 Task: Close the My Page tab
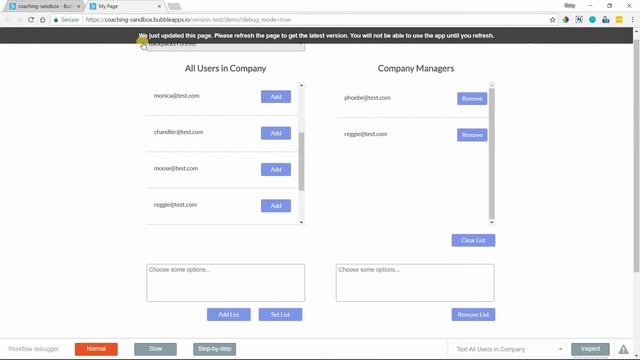coord(159,7)
